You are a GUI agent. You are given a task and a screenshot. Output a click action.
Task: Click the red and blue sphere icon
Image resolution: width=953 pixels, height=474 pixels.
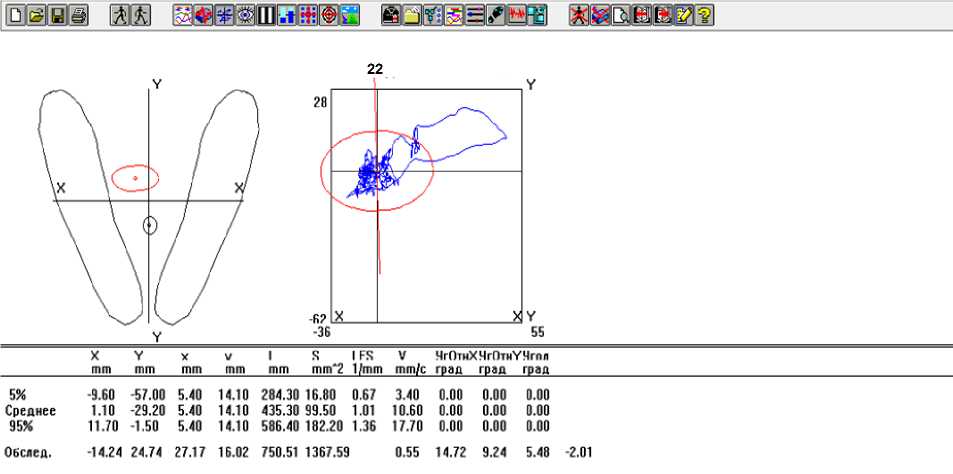(204, 15)
